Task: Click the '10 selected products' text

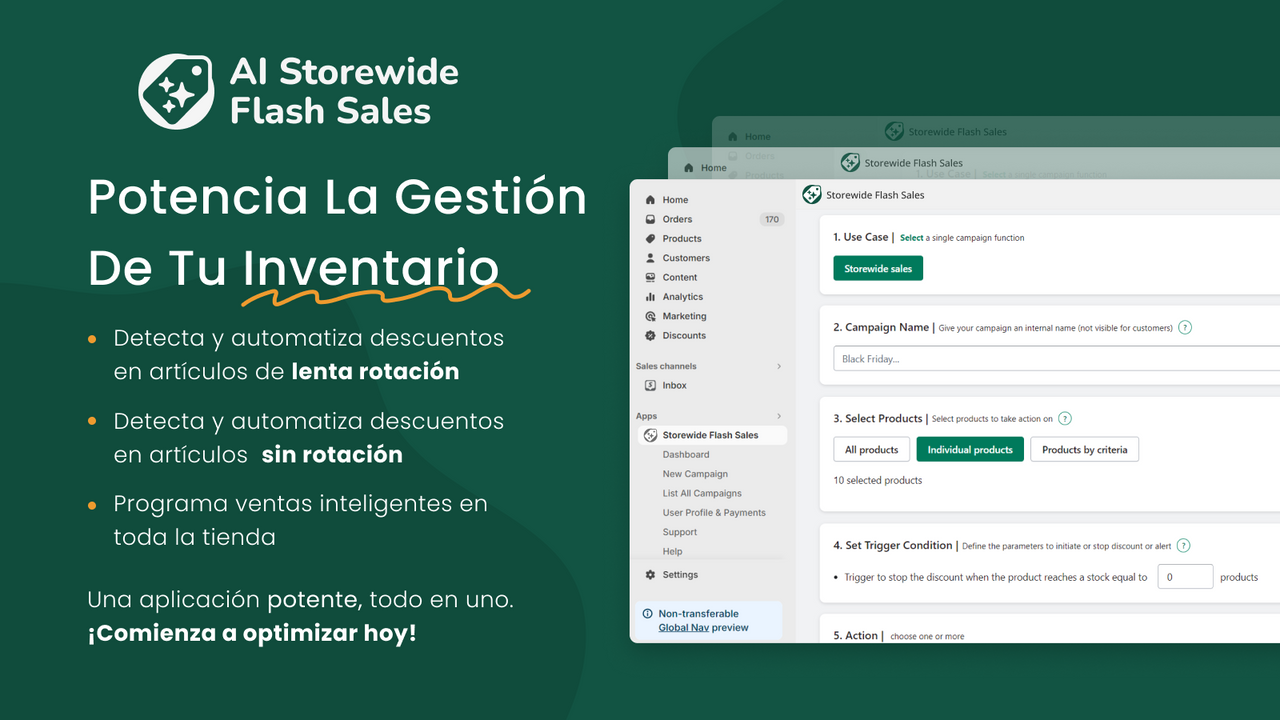Action: coord(878,481)
